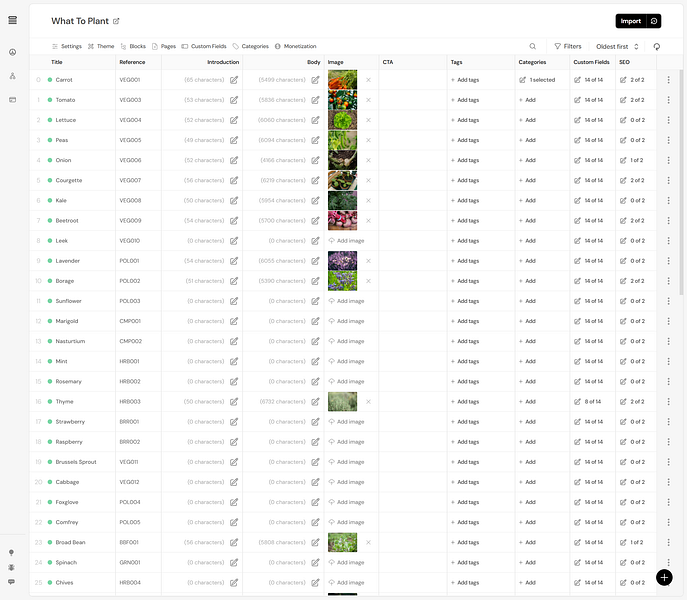
Task: Click the external link icon next to What To Plant
Action: tap(116, 21)
